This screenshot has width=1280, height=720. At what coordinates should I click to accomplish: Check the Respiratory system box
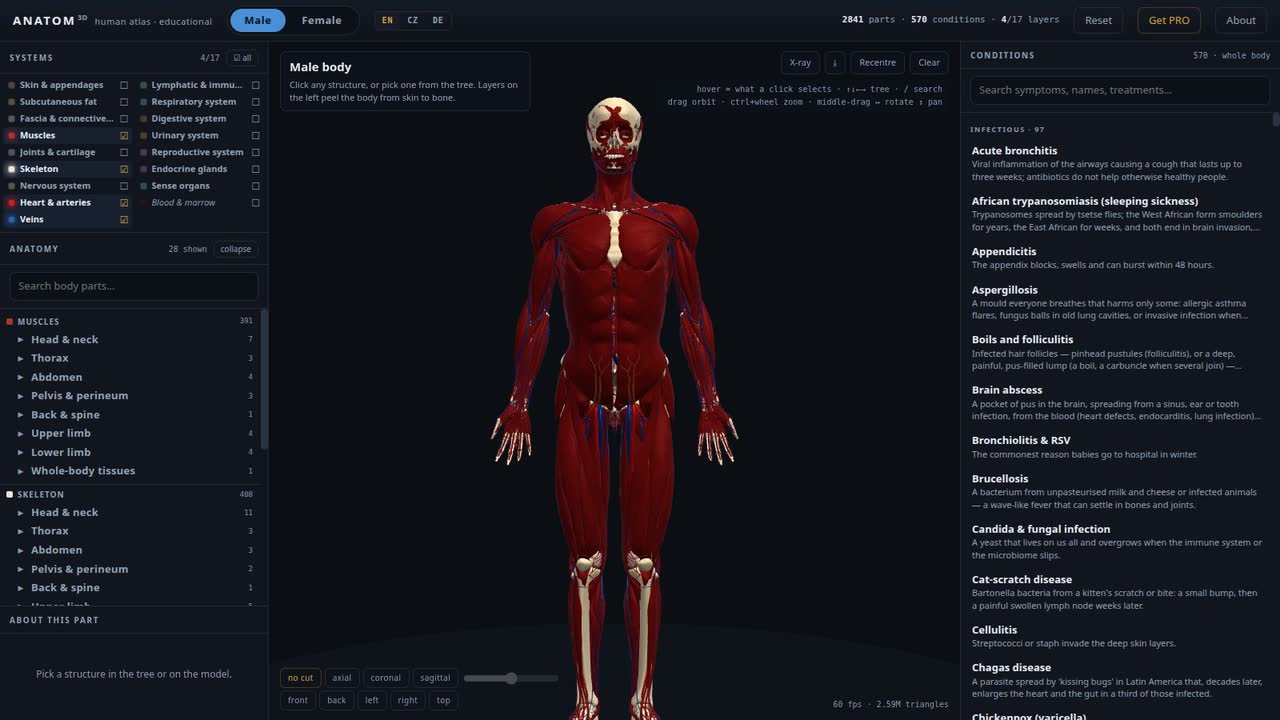pyautogui.click(x=256, y=102)
